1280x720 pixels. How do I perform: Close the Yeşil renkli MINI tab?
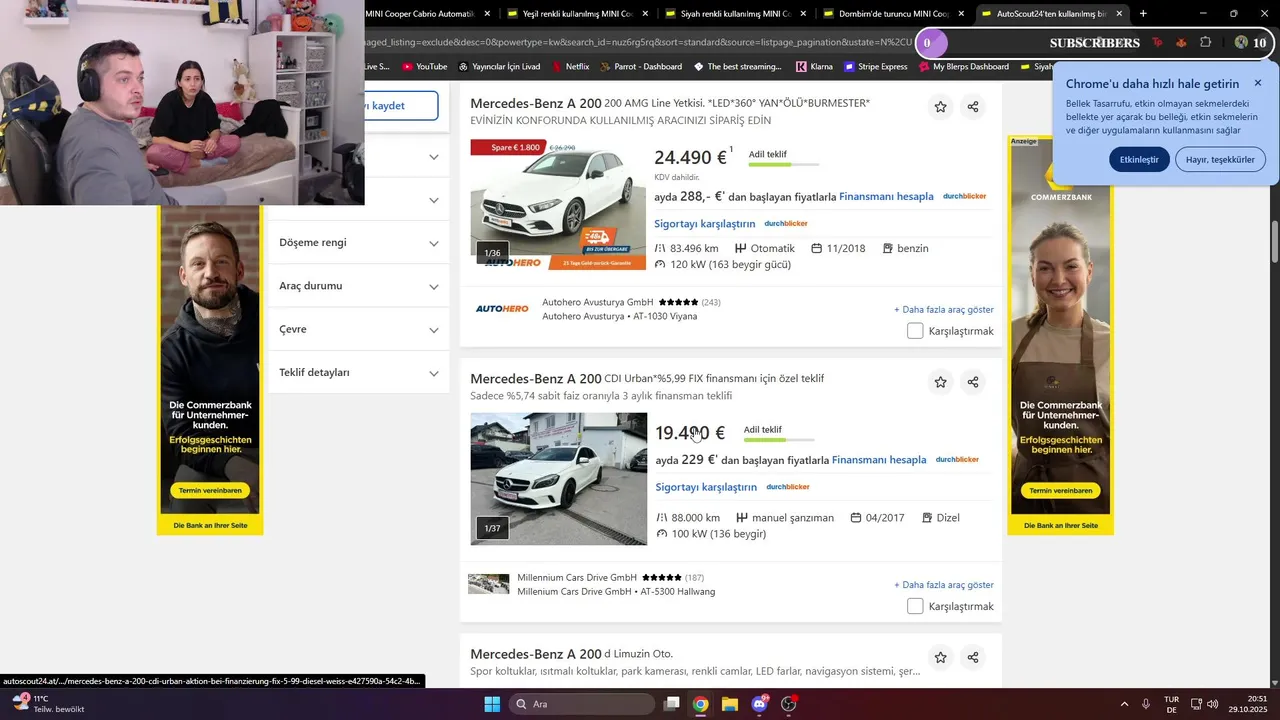tap(645, 14)
